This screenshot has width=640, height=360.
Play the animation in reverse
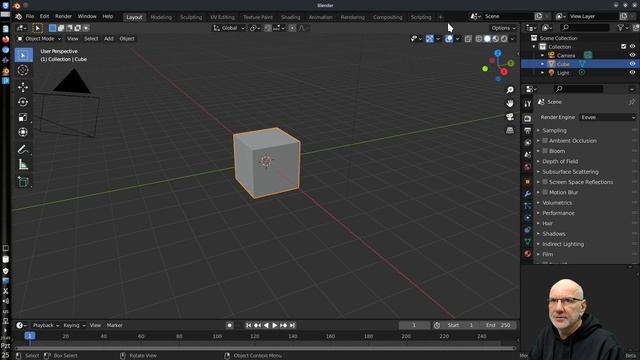point(266,325)
